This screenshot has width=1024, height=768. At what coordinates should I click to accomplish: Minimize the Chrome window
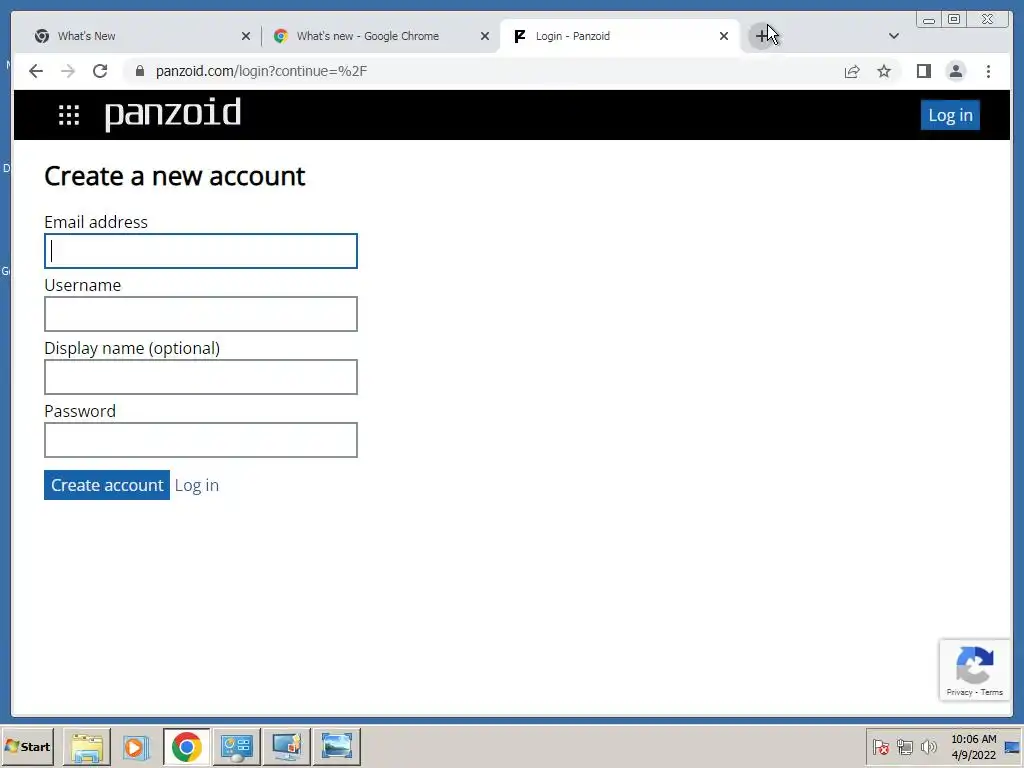click(929, 20)
